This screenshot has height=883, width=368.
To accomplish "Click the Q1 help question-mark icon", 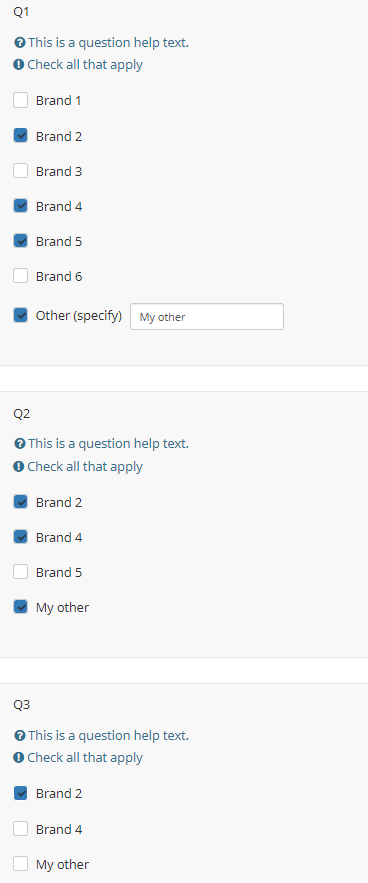I will (x=20, y=43).
